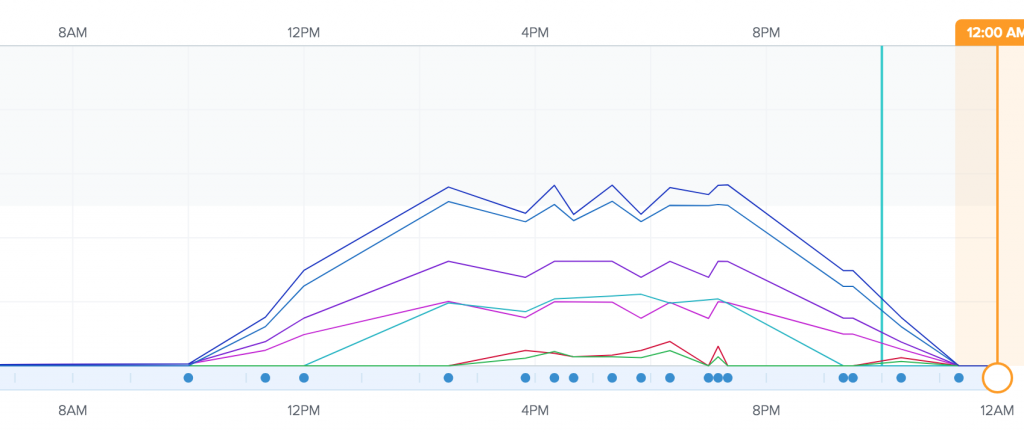The width and height of the screenshot is (1024, 432).
Task: Click the 8AM label on top axis
Action: click(73, 32)
